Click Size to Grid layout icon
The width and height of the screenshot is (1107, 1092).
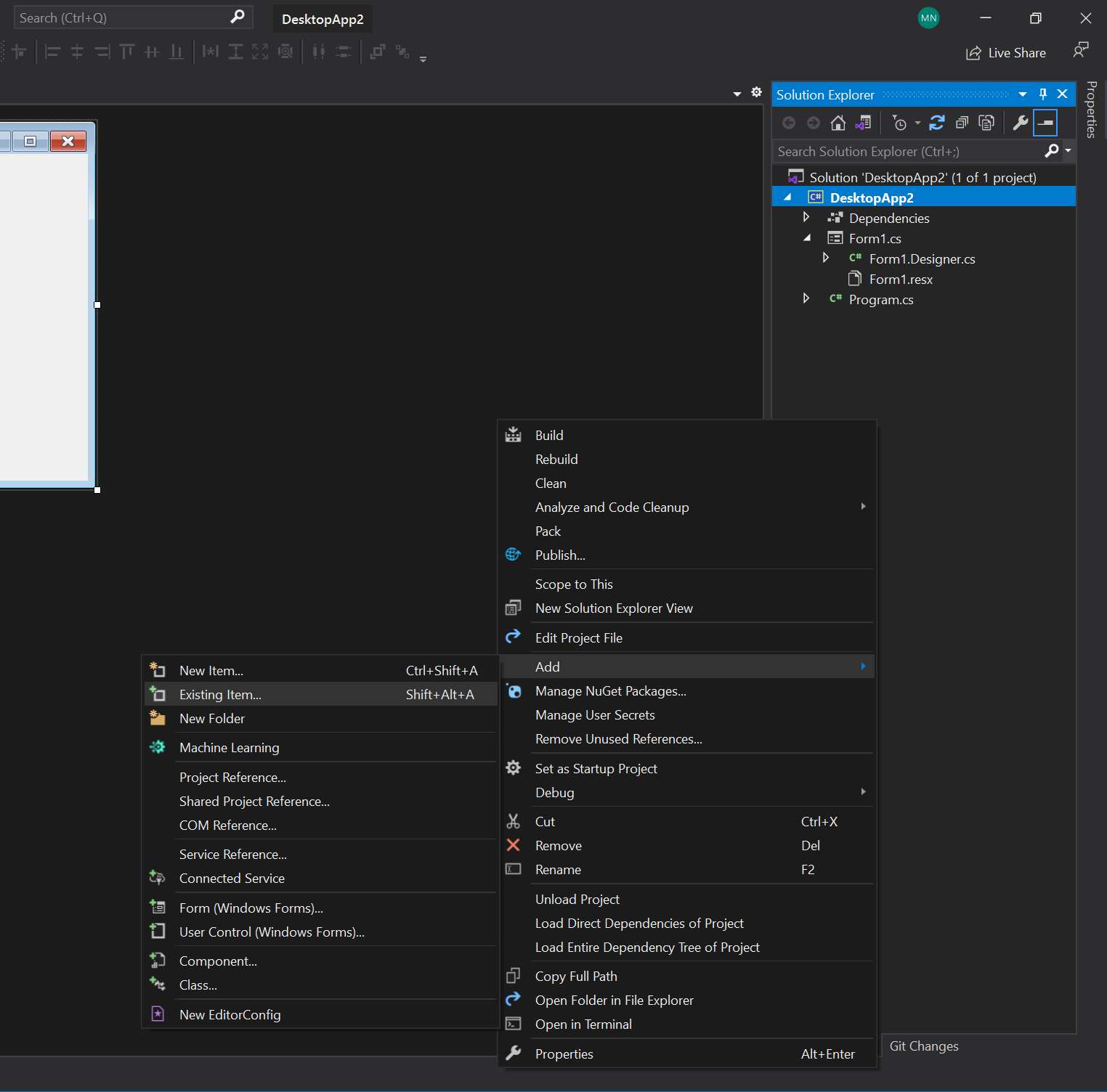pos(285,52)
